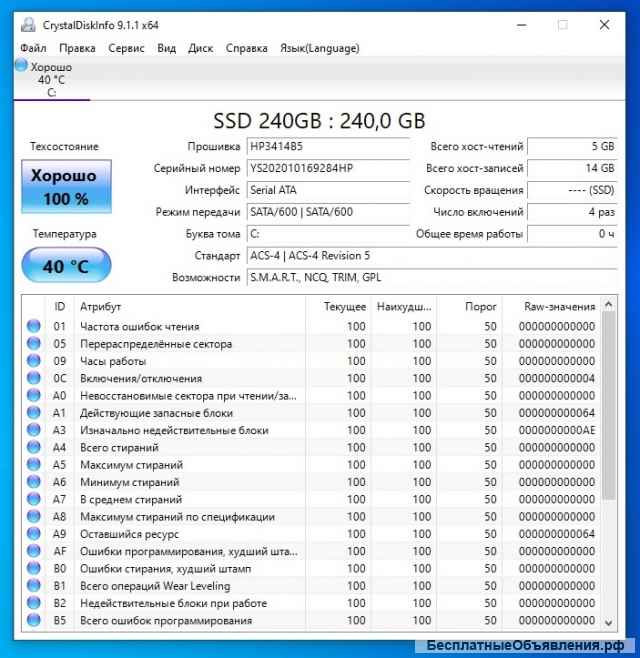Open the Вид menu
This screenshot has height=658, width=640.
pyautogui.click(x=167, y=48)
